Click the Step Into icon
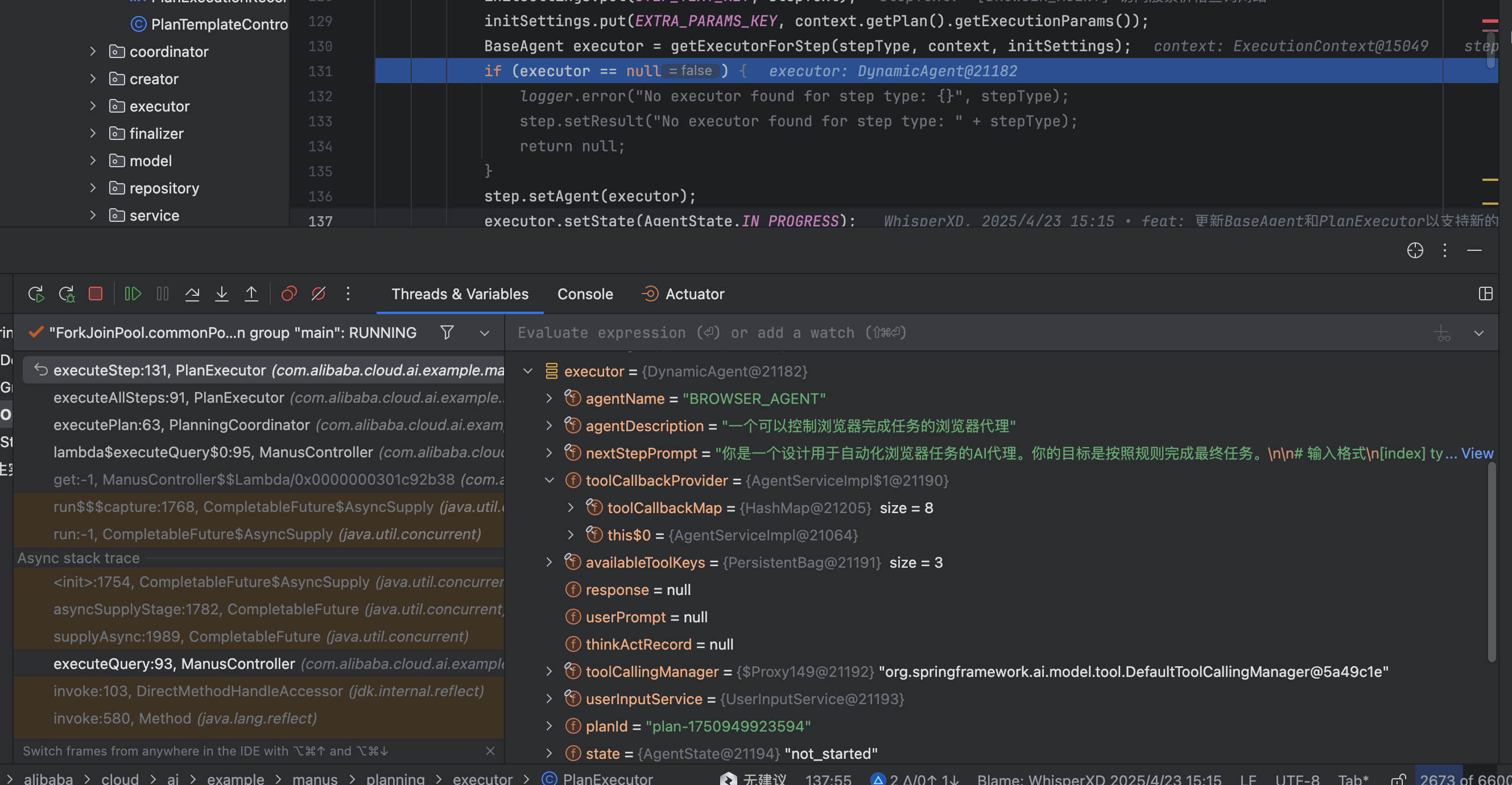 coord(221,294)
